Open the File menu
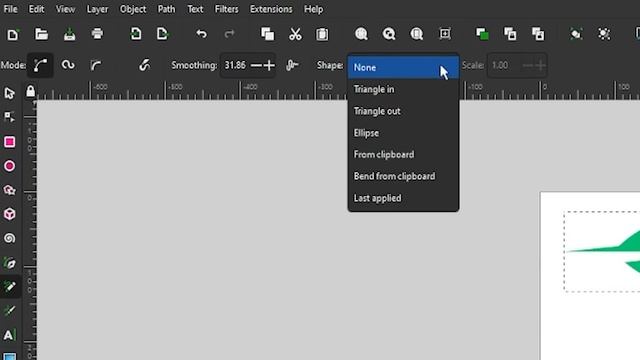Image resolution: width=640 pixels, height=360 pixels. tap(10, 9)
